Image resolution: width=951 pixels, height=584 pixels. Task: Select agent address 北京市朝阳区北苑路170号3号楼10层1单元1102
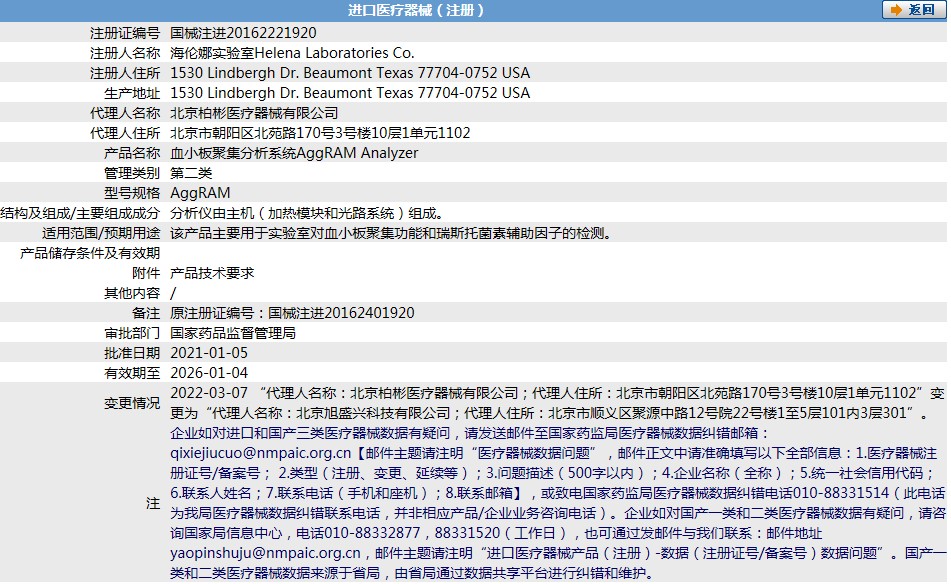point(320,133)
